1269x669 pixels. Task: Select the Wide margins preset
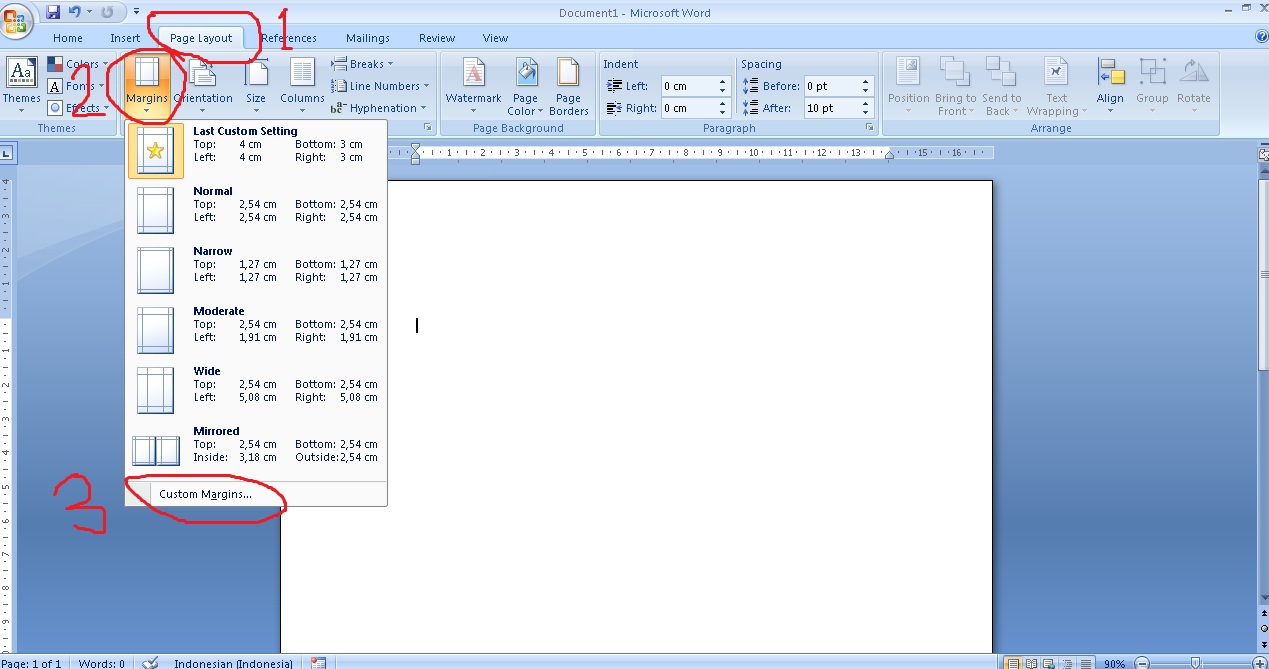(256, 390)
